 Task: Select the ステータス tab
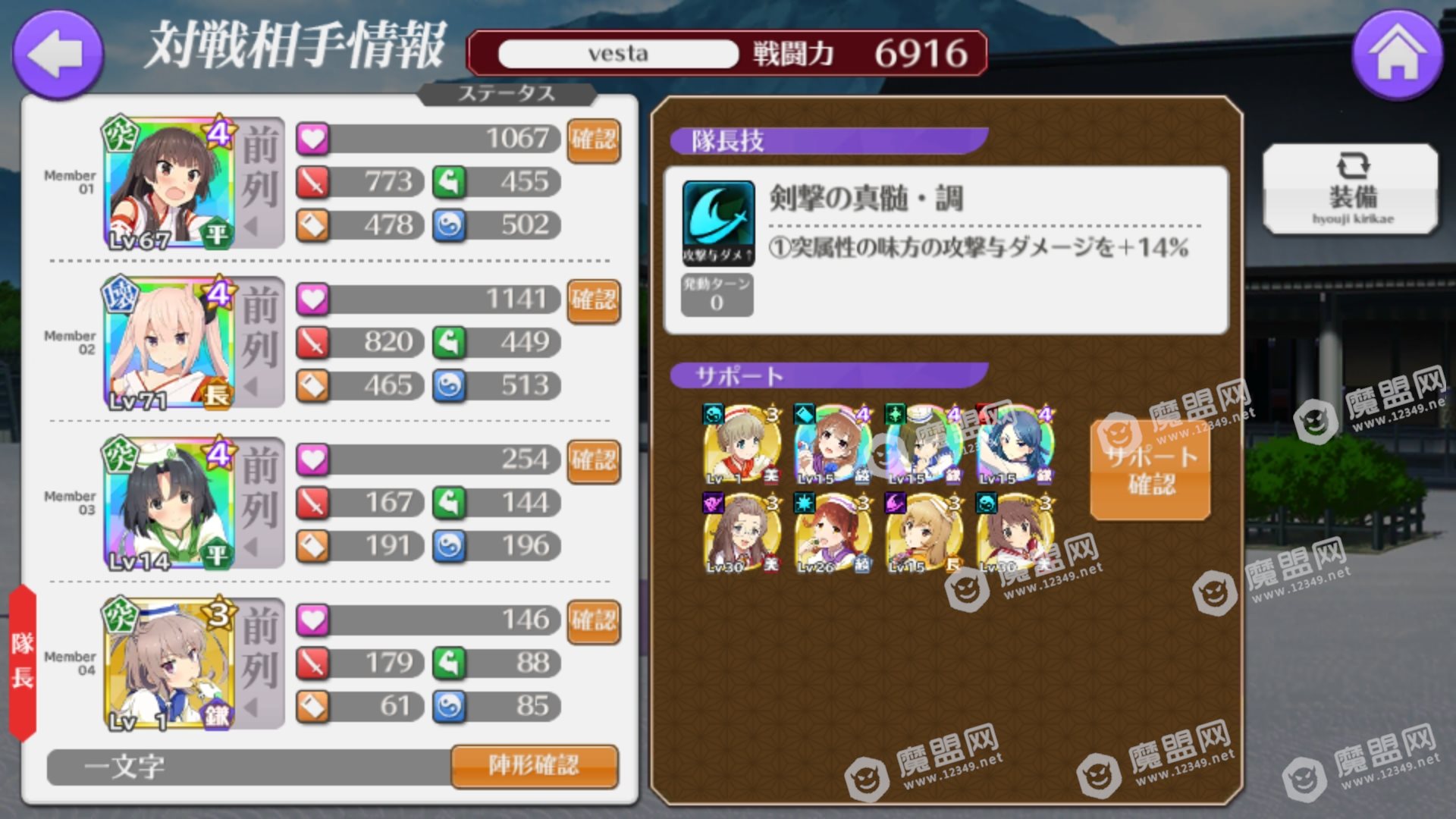tap(507, 93)
